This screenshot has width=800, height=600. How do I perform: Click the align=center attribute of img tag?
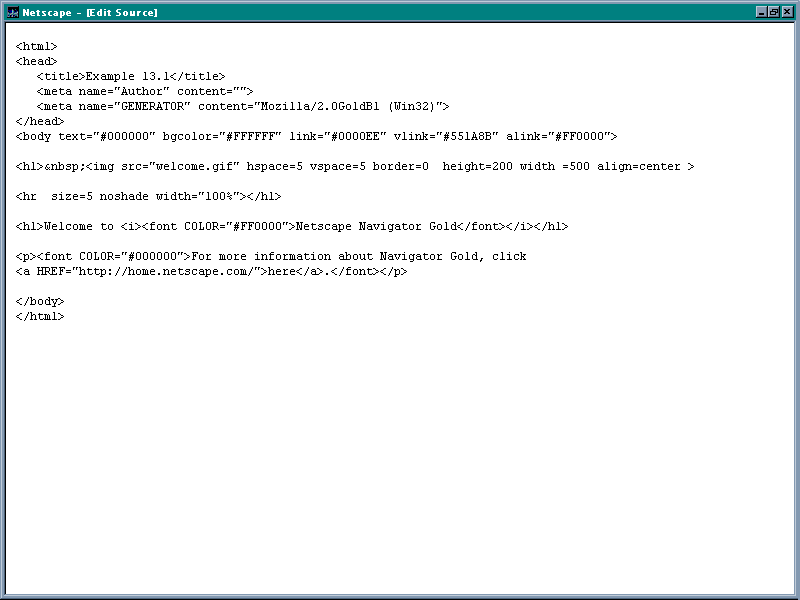pyautogui.click(x=640, y=166)
